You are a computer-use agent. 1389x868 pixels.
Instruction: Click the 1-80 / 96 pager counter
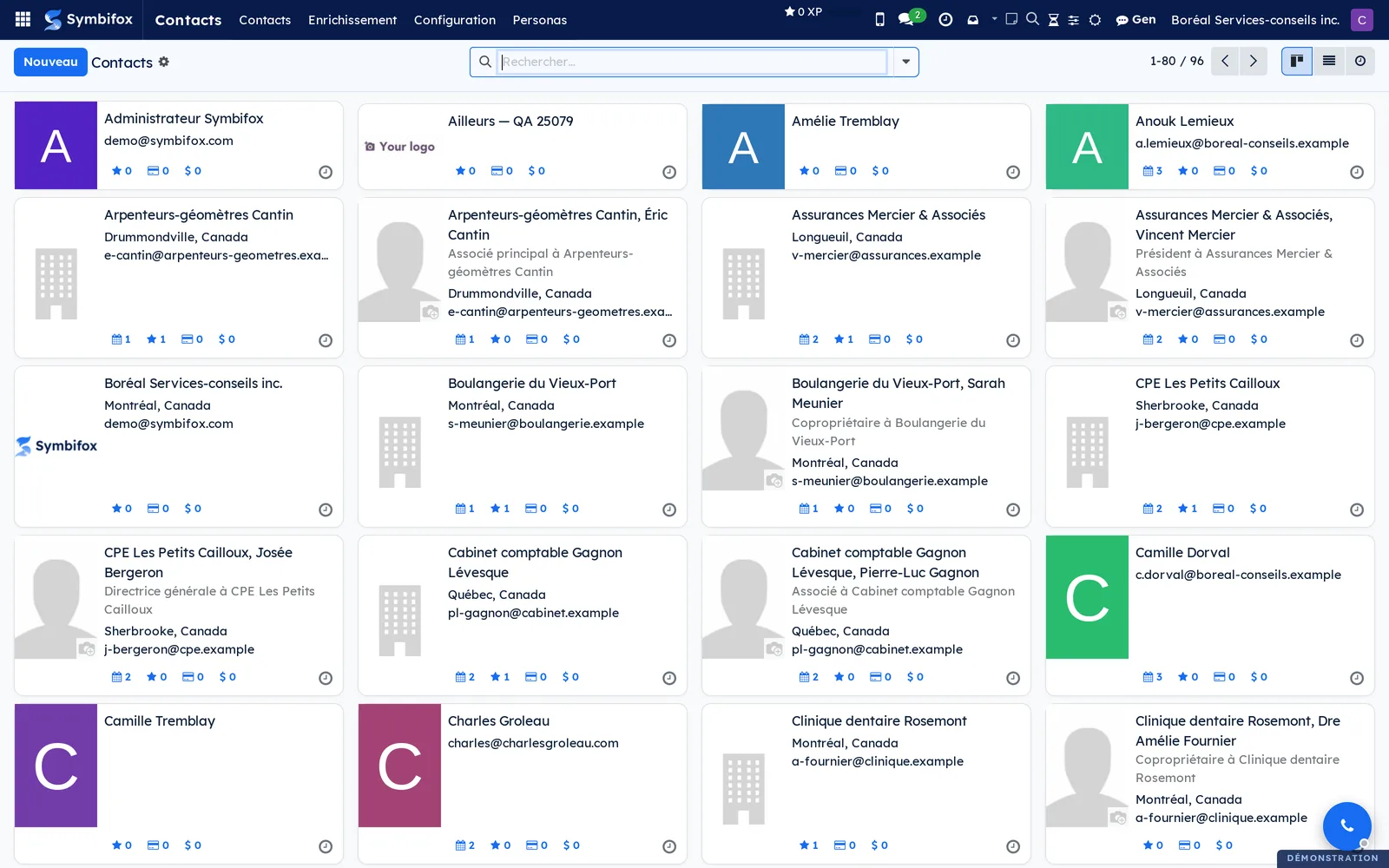(x=1176, y=61)
